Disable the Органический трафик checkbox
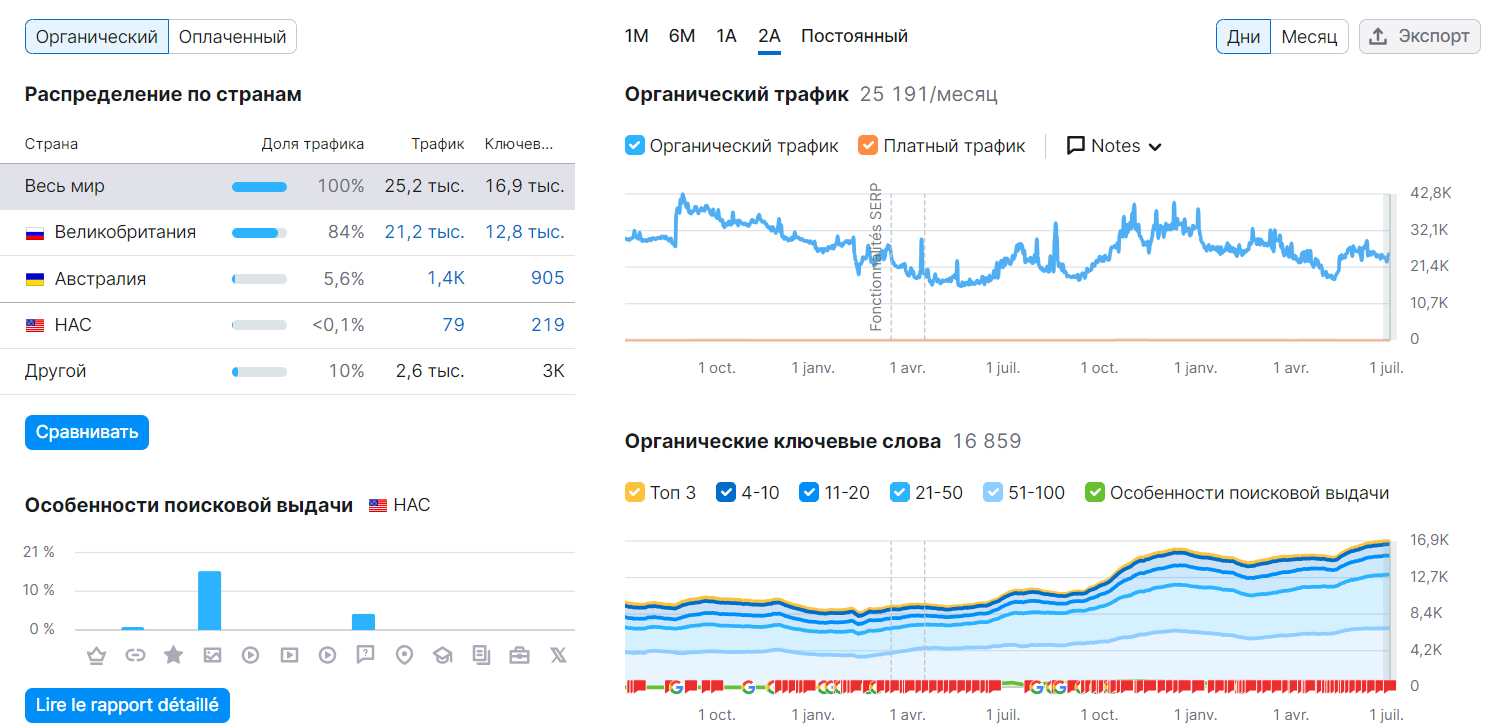Screen dimensions: 1498x728 (x=634, y=145)
